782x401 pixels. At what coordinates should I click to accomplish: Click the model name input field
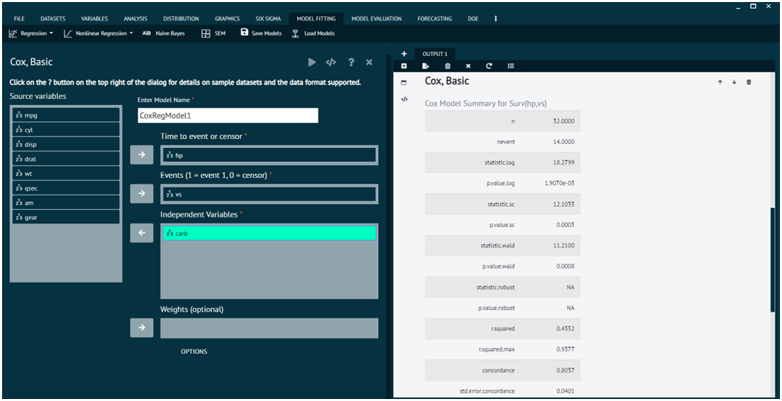click(x=228, y=116)
